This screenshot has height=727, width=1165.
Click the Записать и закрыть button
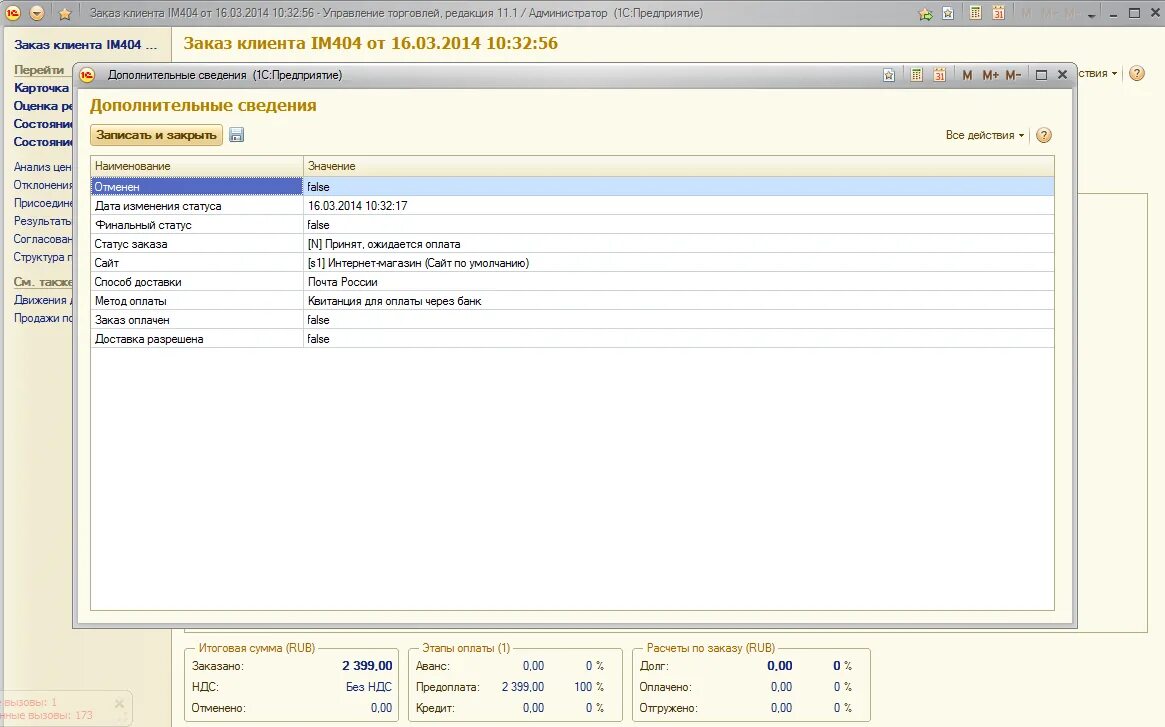156,135
